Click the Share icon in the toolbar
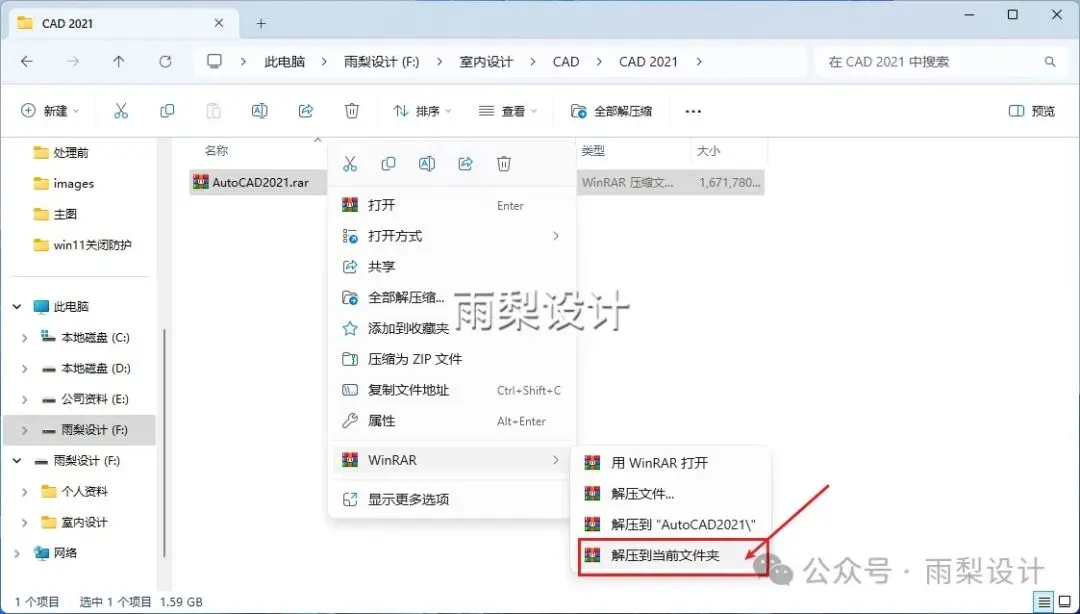The width and height of the screenshot is (1080, 614). tap(306, 111)
